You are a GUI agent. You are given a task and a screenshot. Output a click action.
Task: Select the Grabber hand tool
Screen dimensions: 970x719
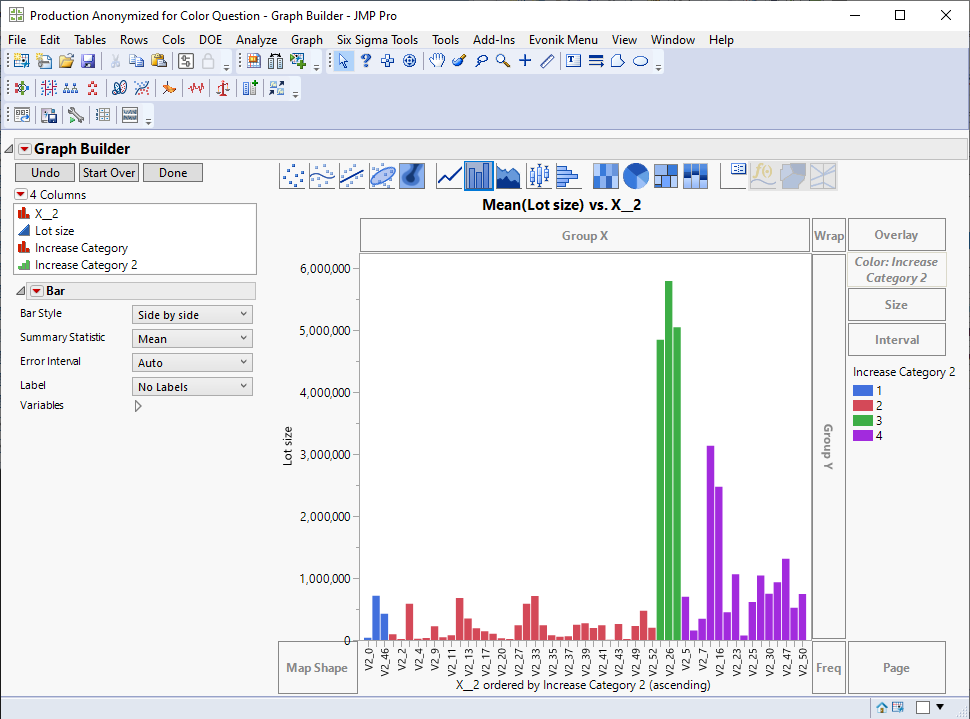(x=437, y=61)
